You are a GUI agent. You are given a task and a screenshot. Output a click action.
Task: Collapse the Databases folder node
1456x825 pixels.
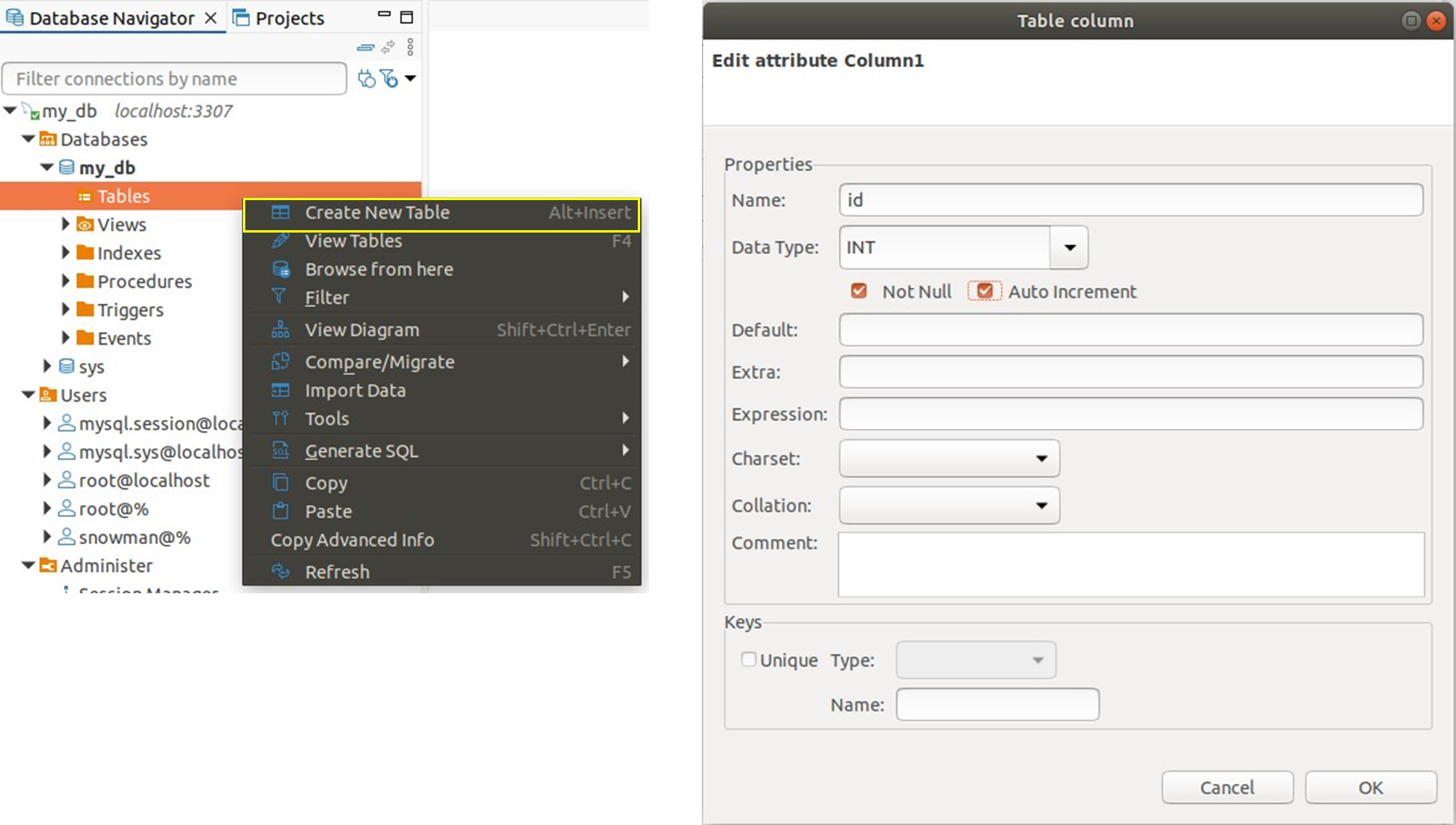[28, 139]
